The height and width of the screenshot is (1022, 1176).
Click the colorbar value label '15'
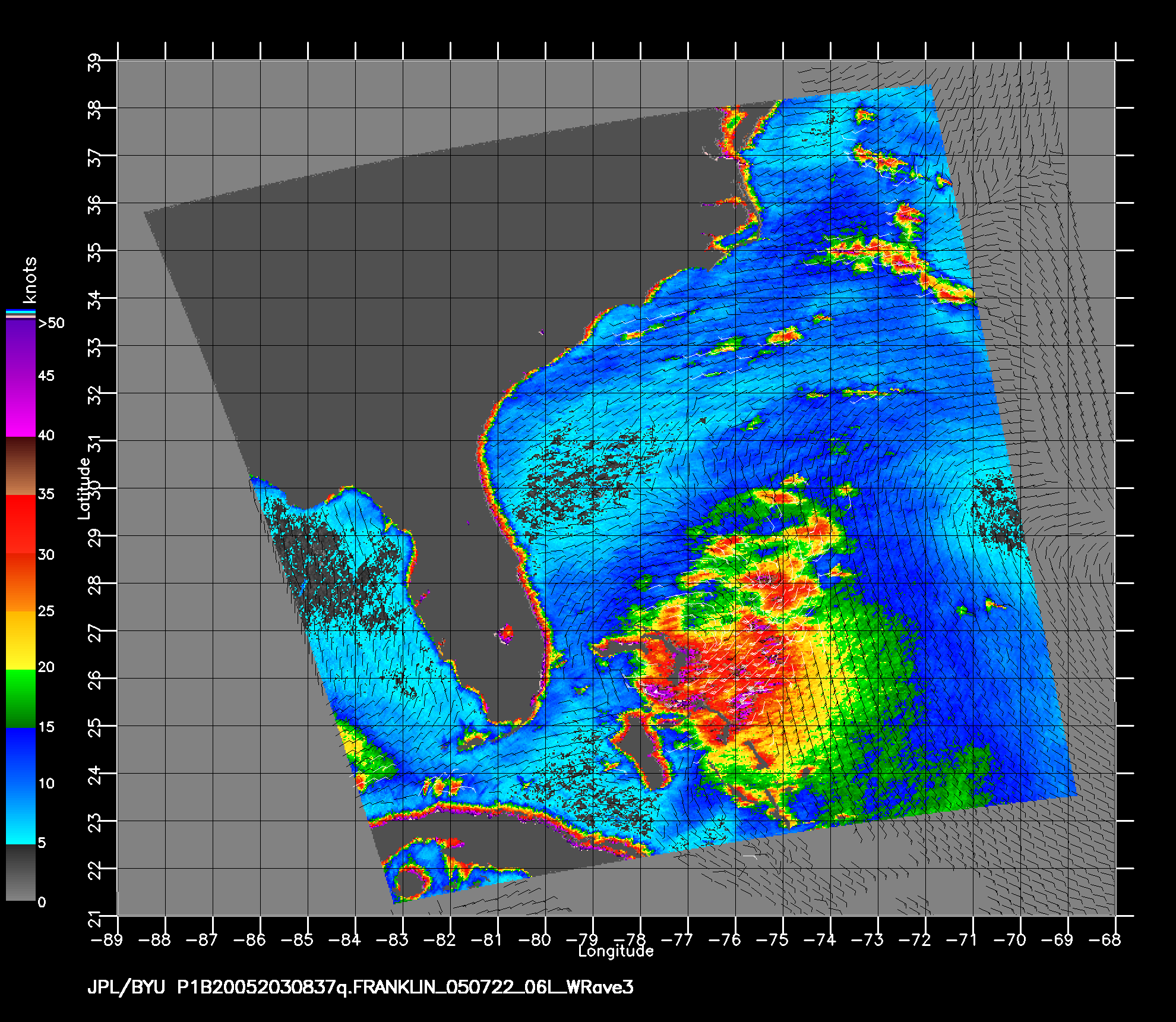[x=46, y=727]
